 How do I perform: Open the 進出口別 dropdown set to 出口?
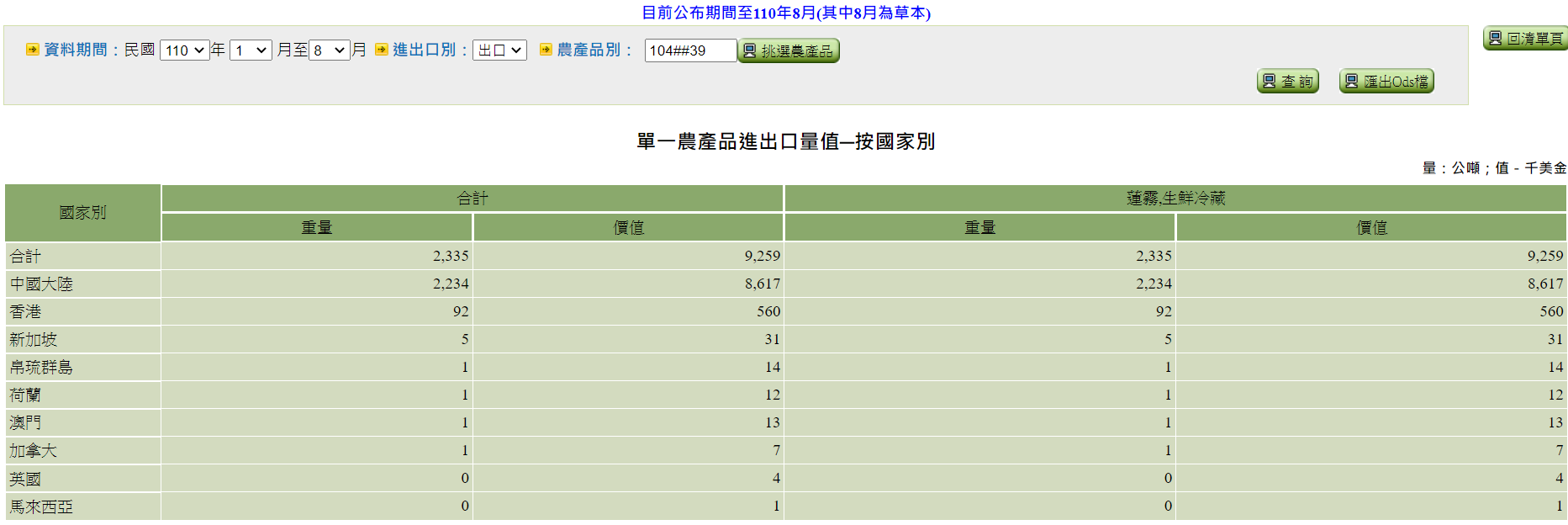[499, 50]
